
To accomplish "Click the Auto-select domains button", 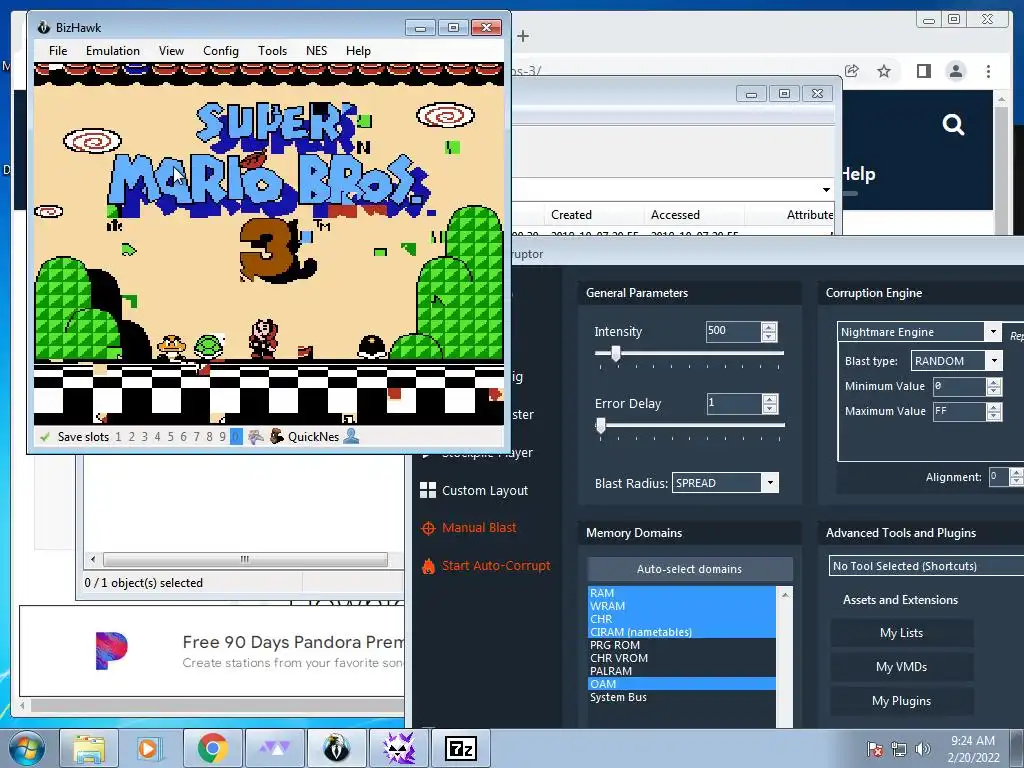I will 690,569.
